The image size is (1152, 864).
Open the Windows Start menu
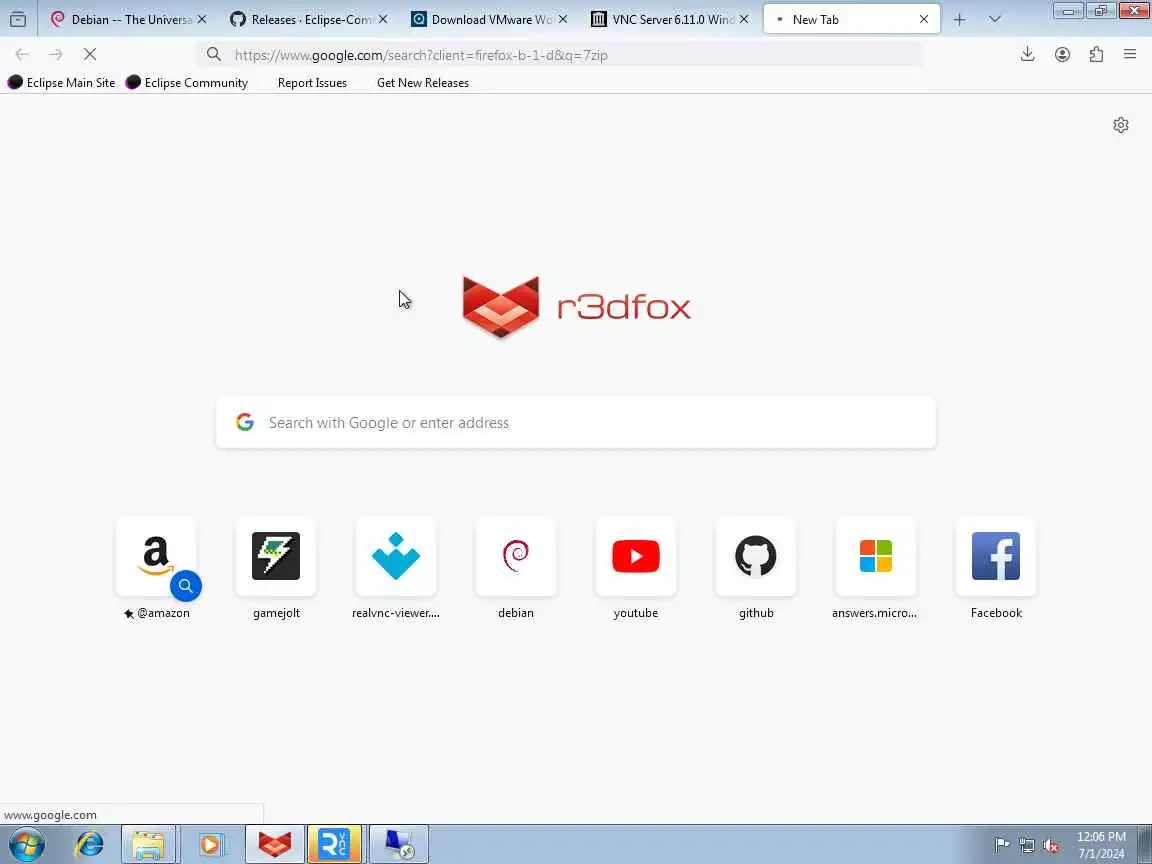(26, 844)
